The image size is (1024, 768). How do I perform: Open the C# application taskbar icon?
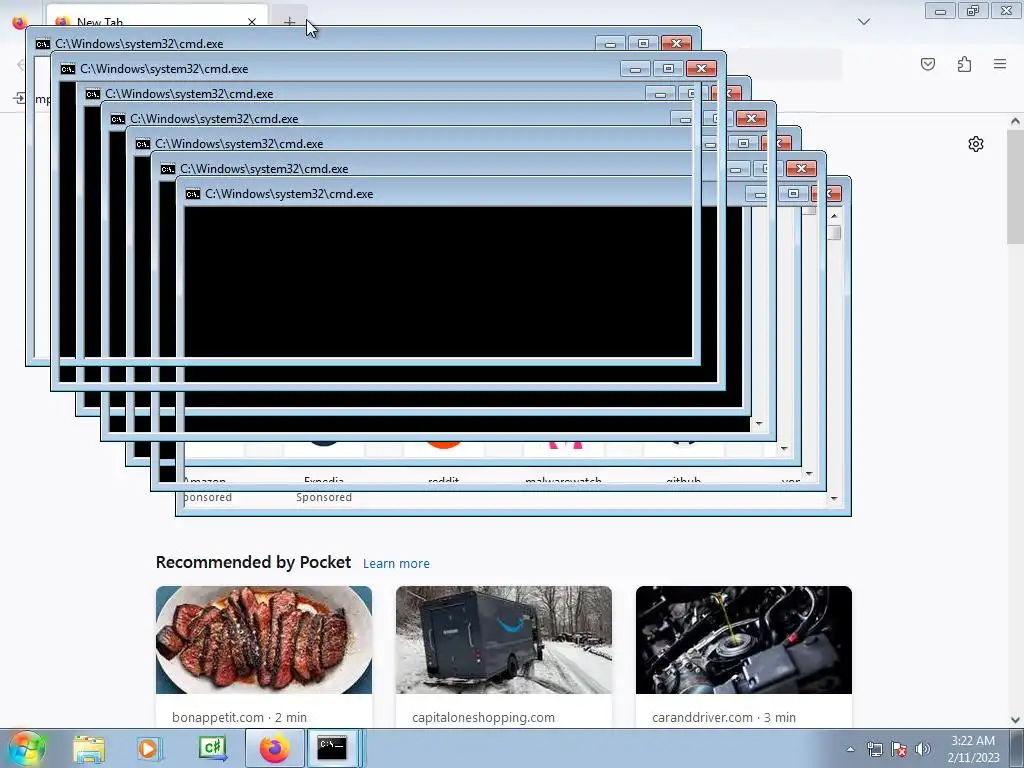(212, 748)
